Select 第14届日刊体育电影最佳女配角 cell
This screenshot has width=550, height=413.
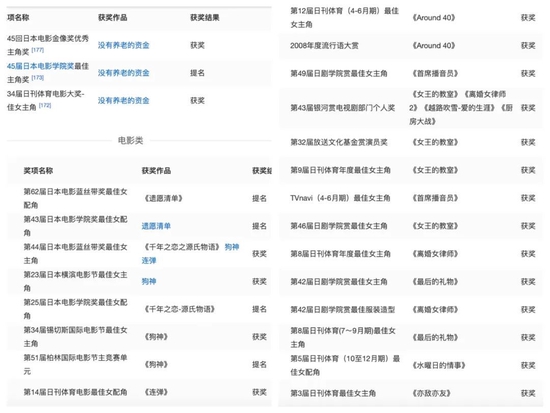pyautogui.click(x=75, y=392)
